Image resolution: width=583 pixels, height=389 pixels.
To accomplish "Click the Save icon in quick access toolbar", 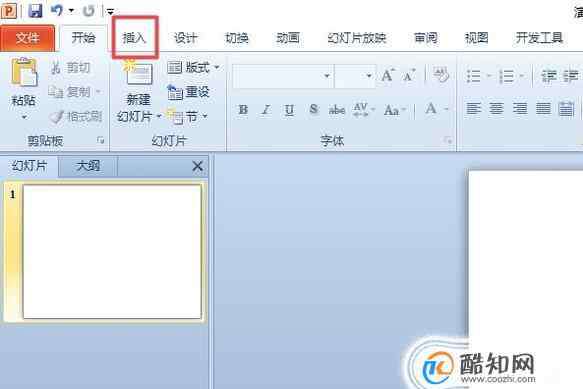I will pos(35,10).
